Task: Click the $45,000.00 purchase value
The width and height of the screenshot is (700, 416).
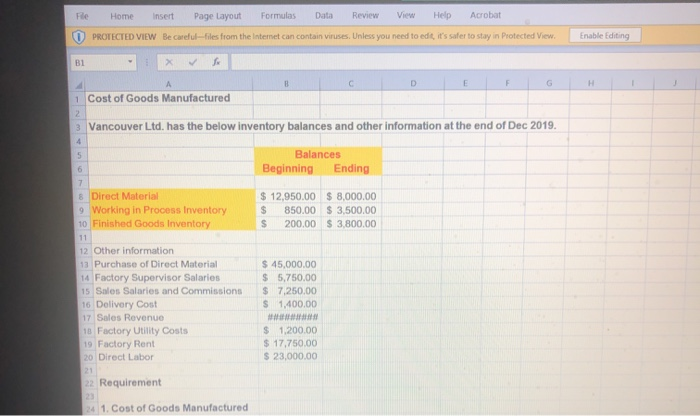Action: click(x=289, y=264)
